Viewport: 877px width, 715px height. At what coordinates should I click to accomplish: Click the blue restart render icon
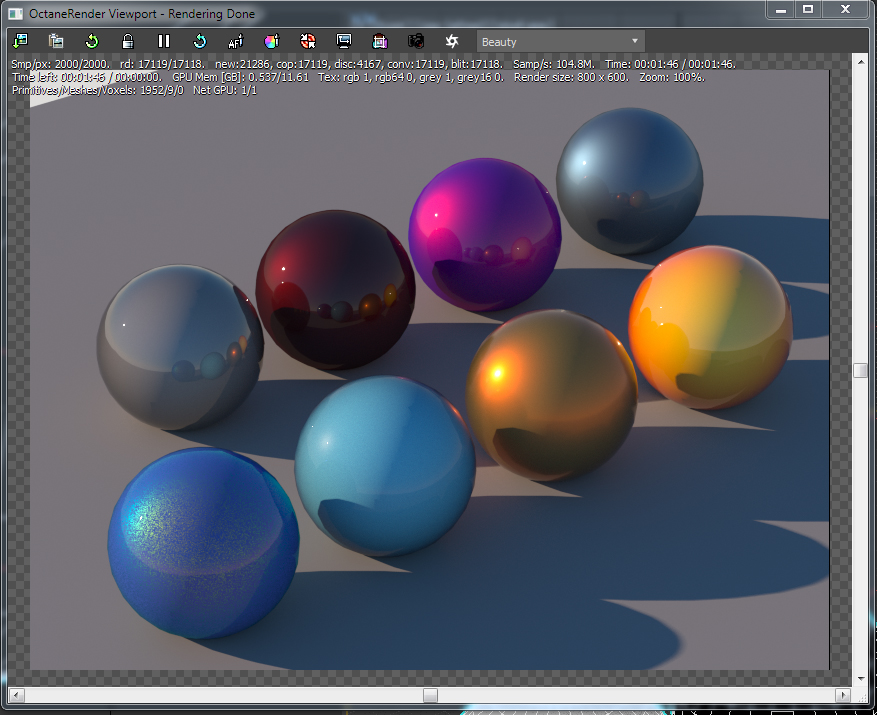coord(200,41)
